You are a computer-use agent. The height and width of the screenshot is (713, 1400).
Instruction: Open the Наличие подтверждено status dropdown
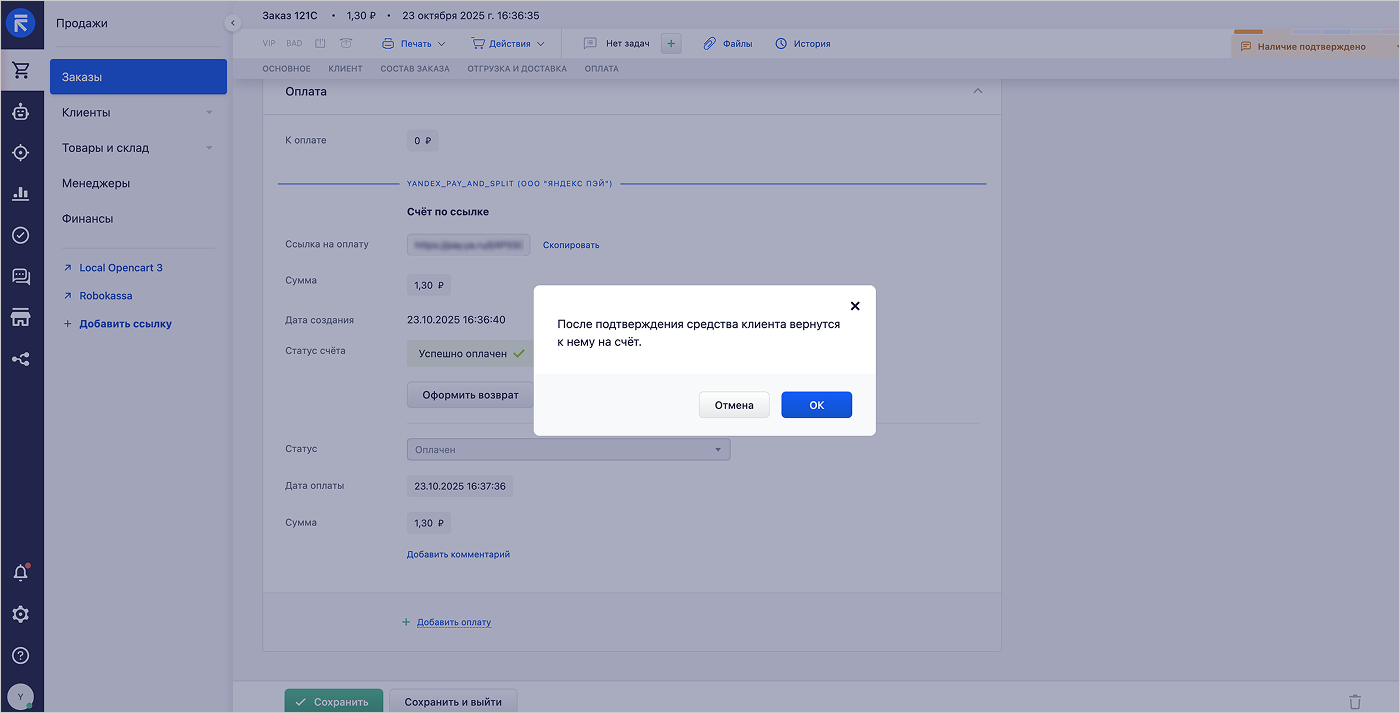[1316, 46]
